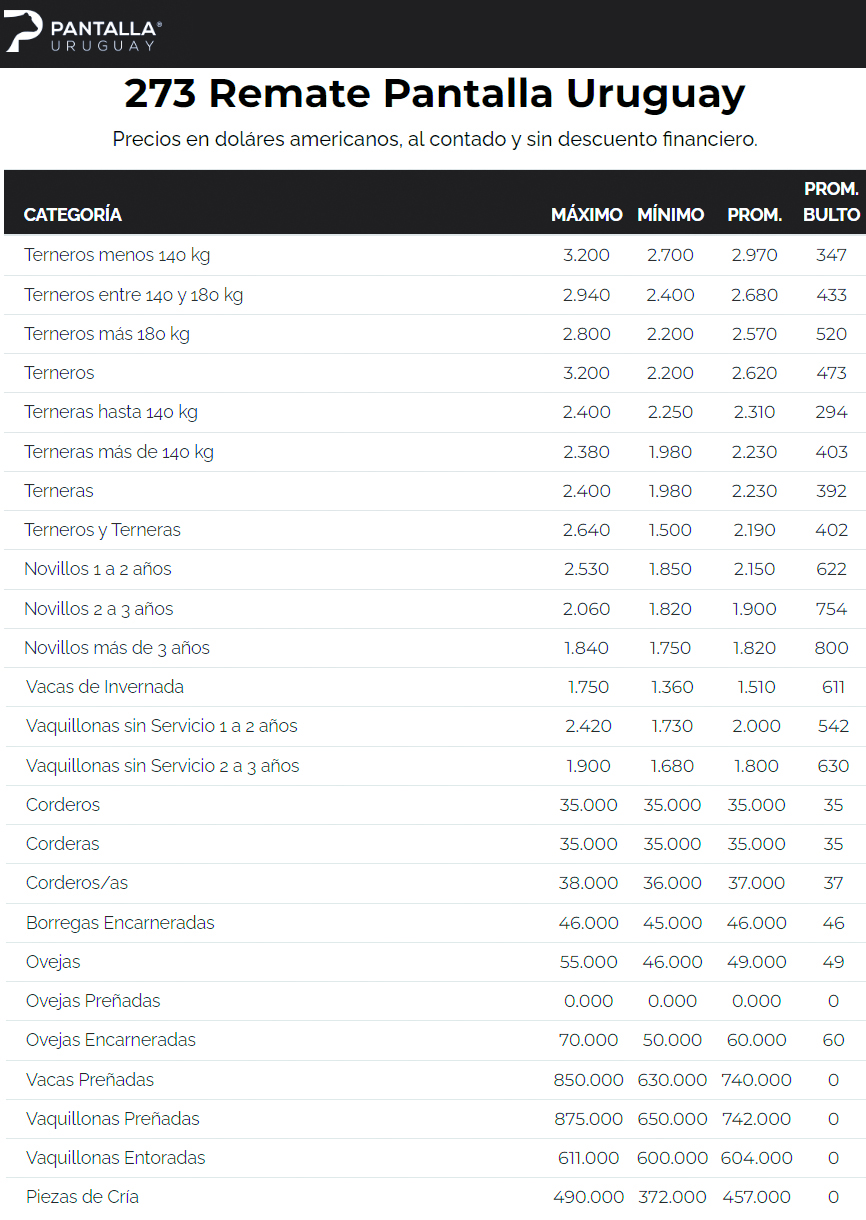
Task: Click the MÁXIMO column header
Action: (586, 215)
